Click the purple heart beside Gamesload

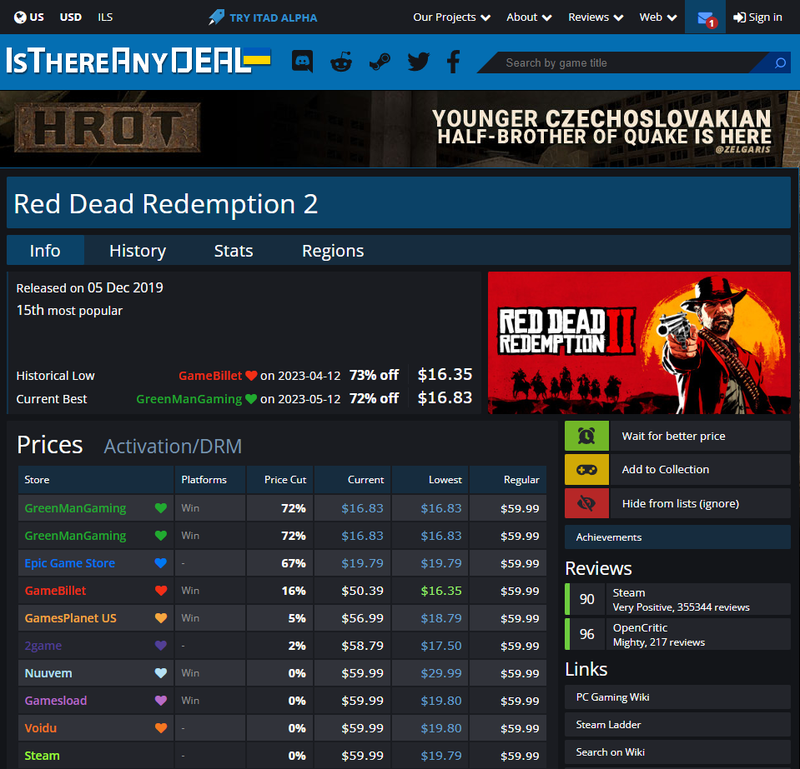161,701
